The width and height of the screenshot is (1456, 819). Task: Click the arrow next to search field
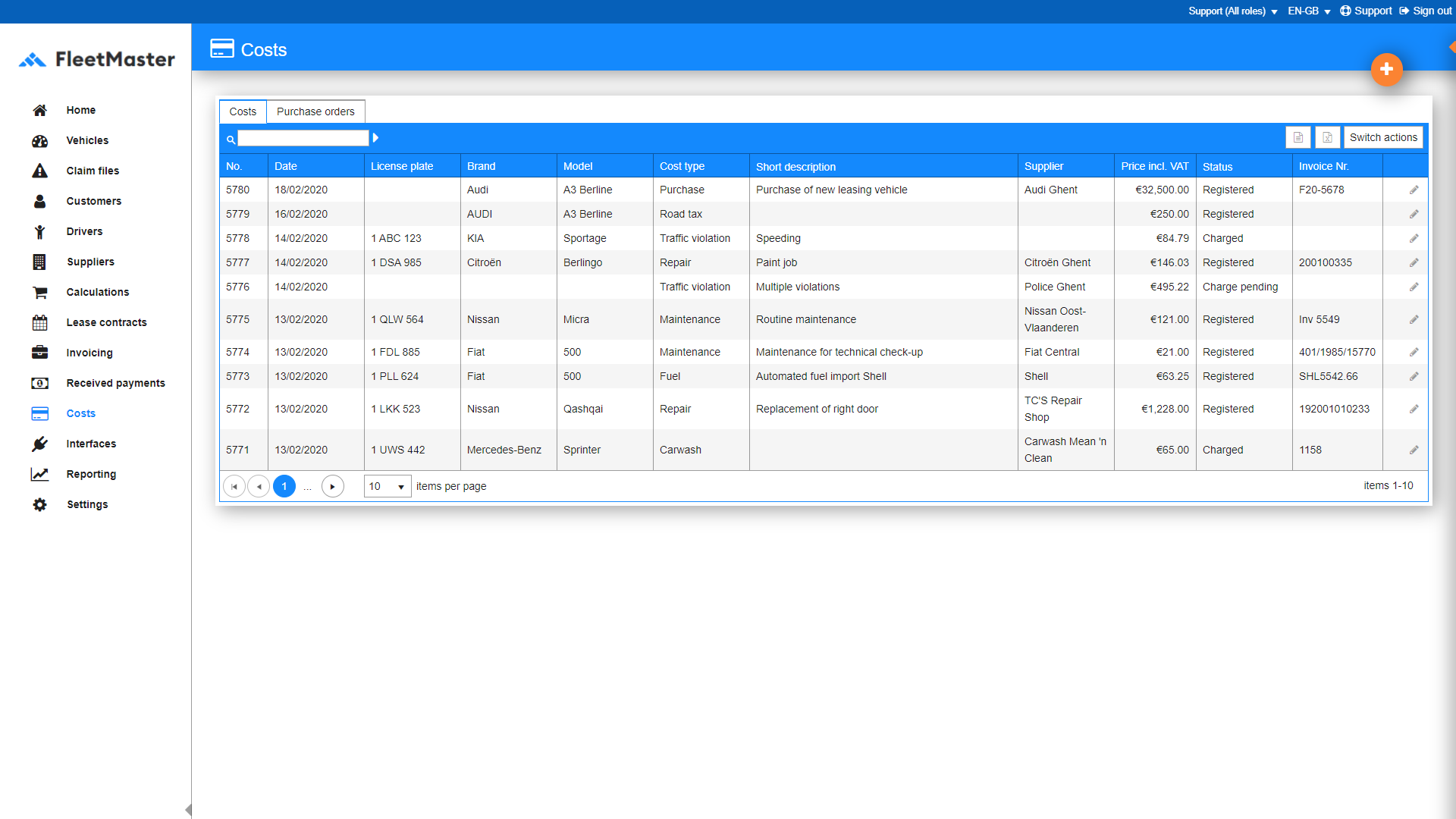[375, 138]
